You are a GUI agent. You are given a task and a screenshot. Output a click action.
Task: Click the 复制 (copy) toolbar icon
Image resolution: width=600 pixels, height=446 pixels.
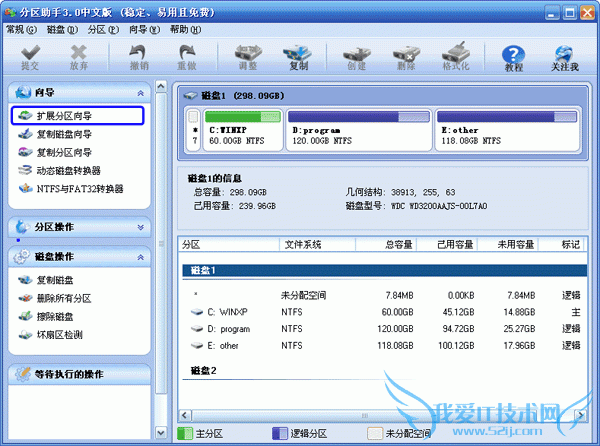[x=298, y=57]
